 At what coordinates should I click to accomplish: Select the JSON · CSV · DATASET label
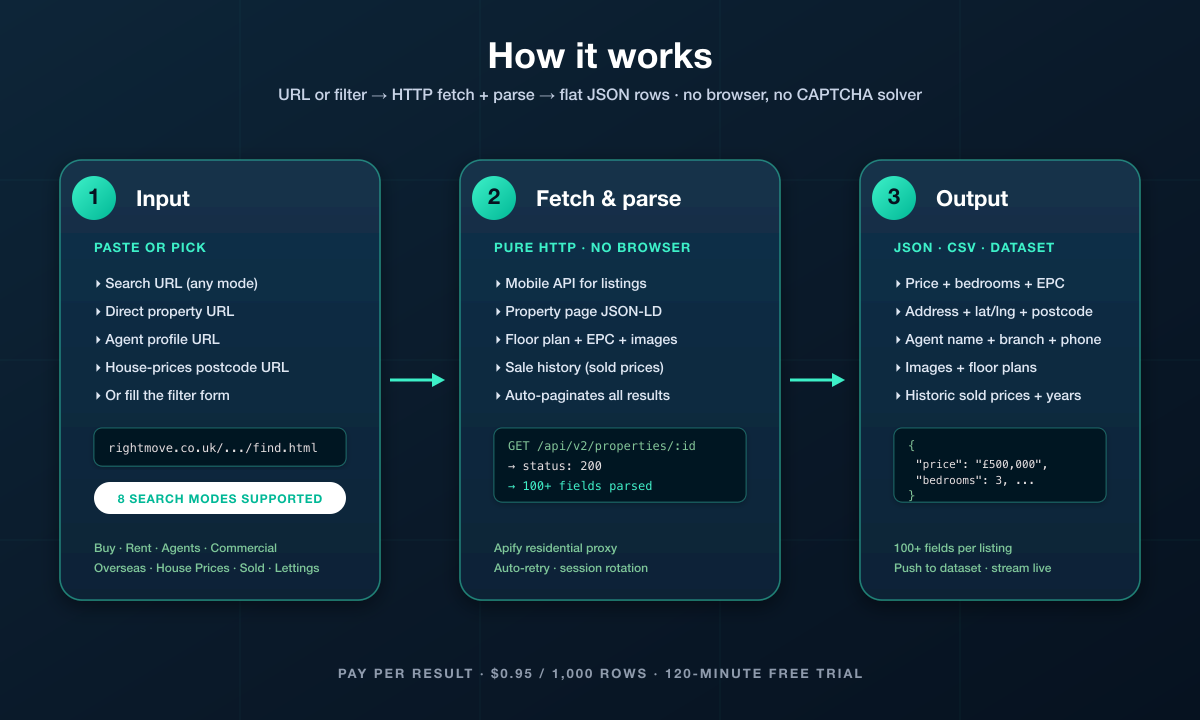point(974,247)
